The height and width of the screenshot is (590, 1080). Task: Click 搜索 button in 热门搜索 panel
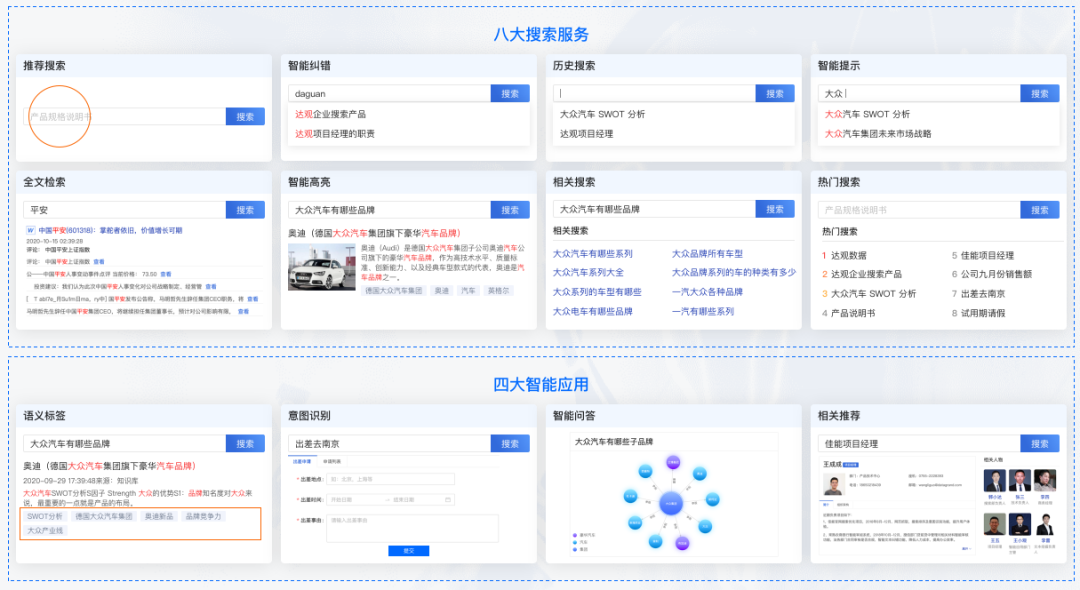pos(1039,210)
